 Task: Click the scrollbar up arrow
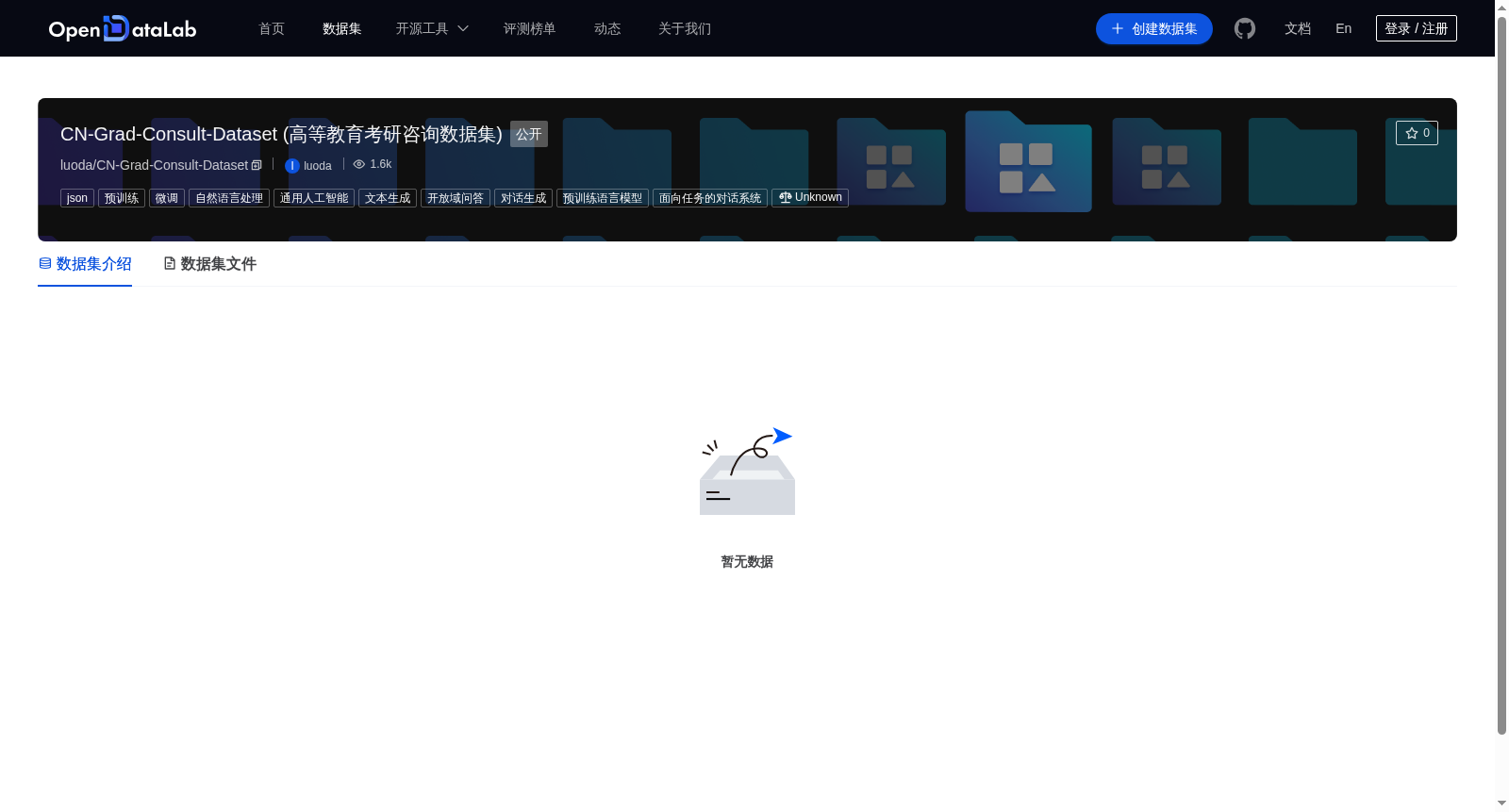1501,7
